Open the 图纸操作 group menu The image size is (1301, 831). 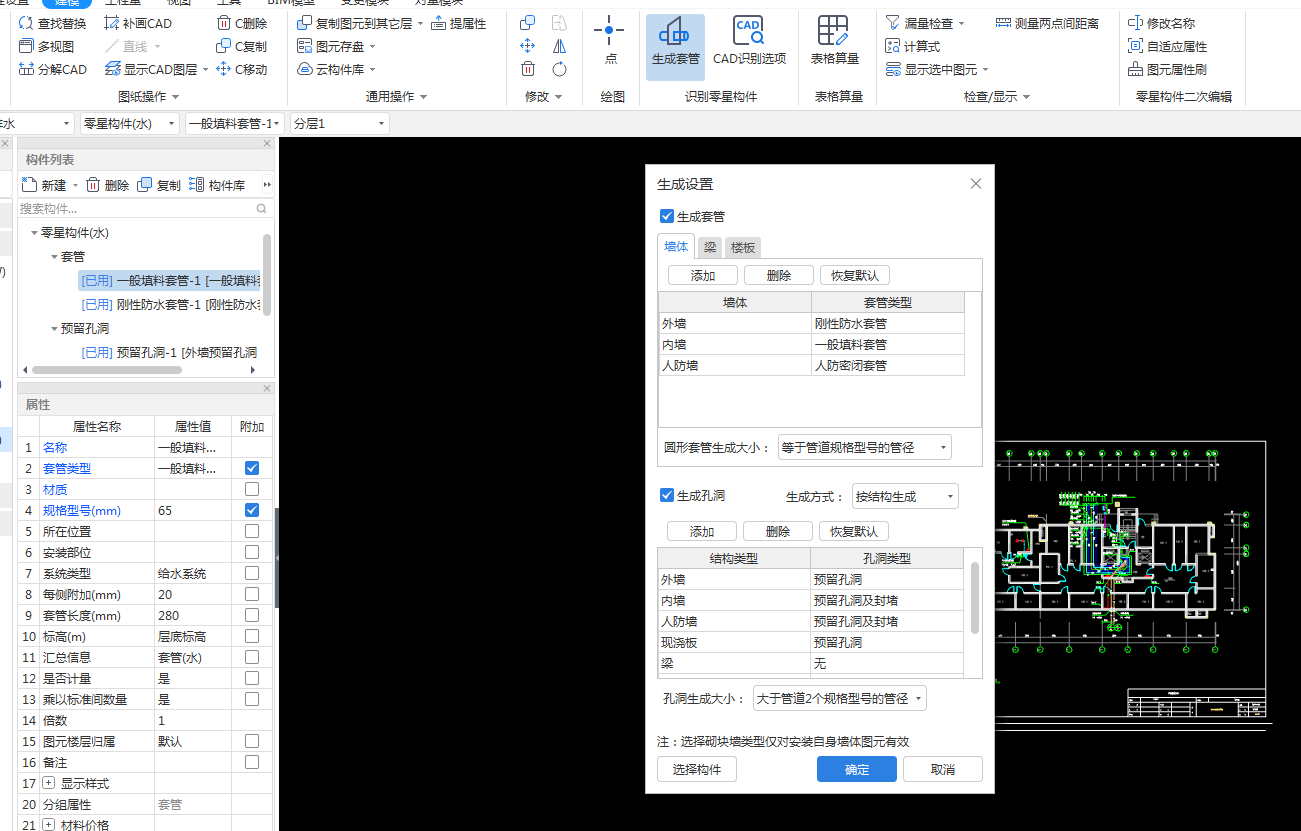149,97
